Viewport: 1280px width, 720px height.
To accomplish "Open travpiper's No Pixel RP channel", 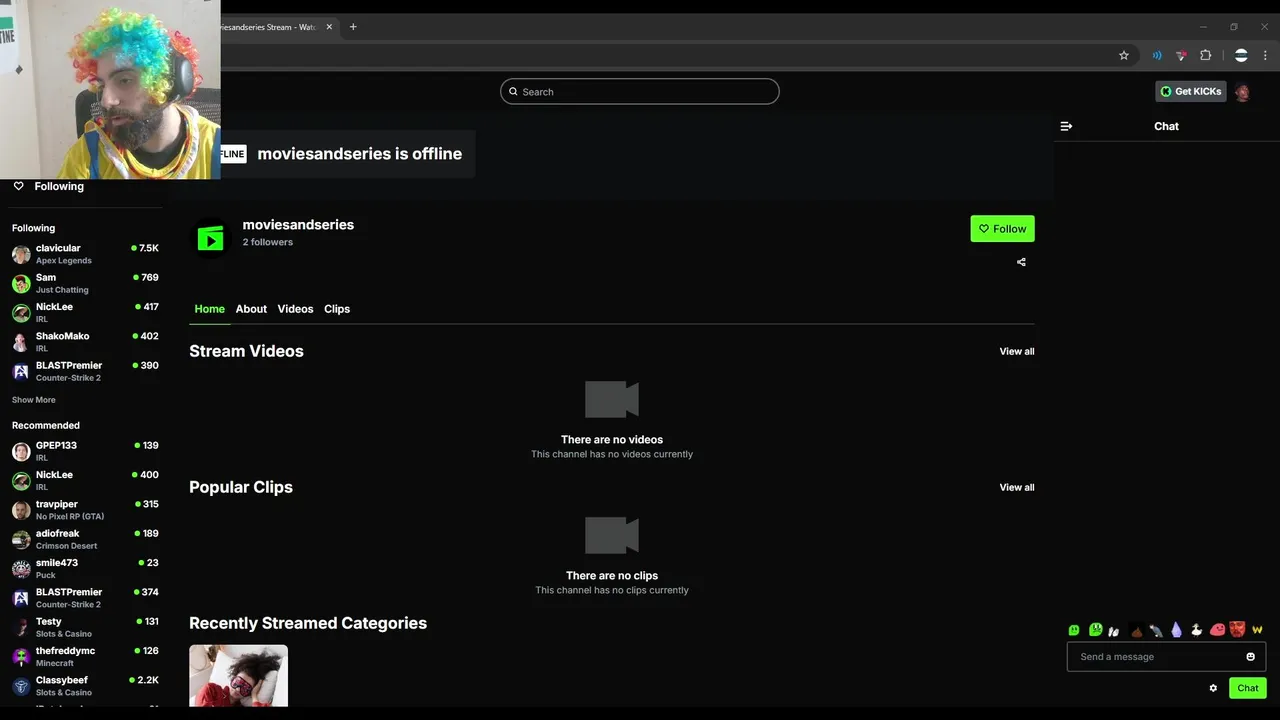I will click(85, 510).
